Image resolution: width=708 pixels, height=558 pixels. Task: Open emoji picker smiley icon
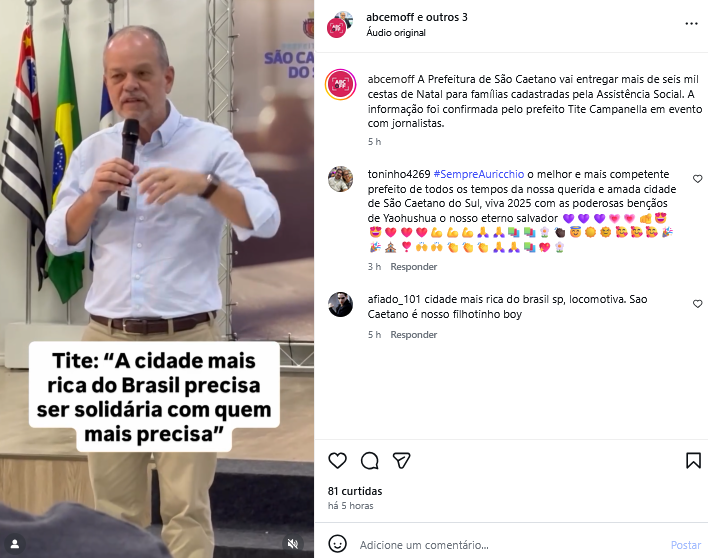(x=337, y=544)
